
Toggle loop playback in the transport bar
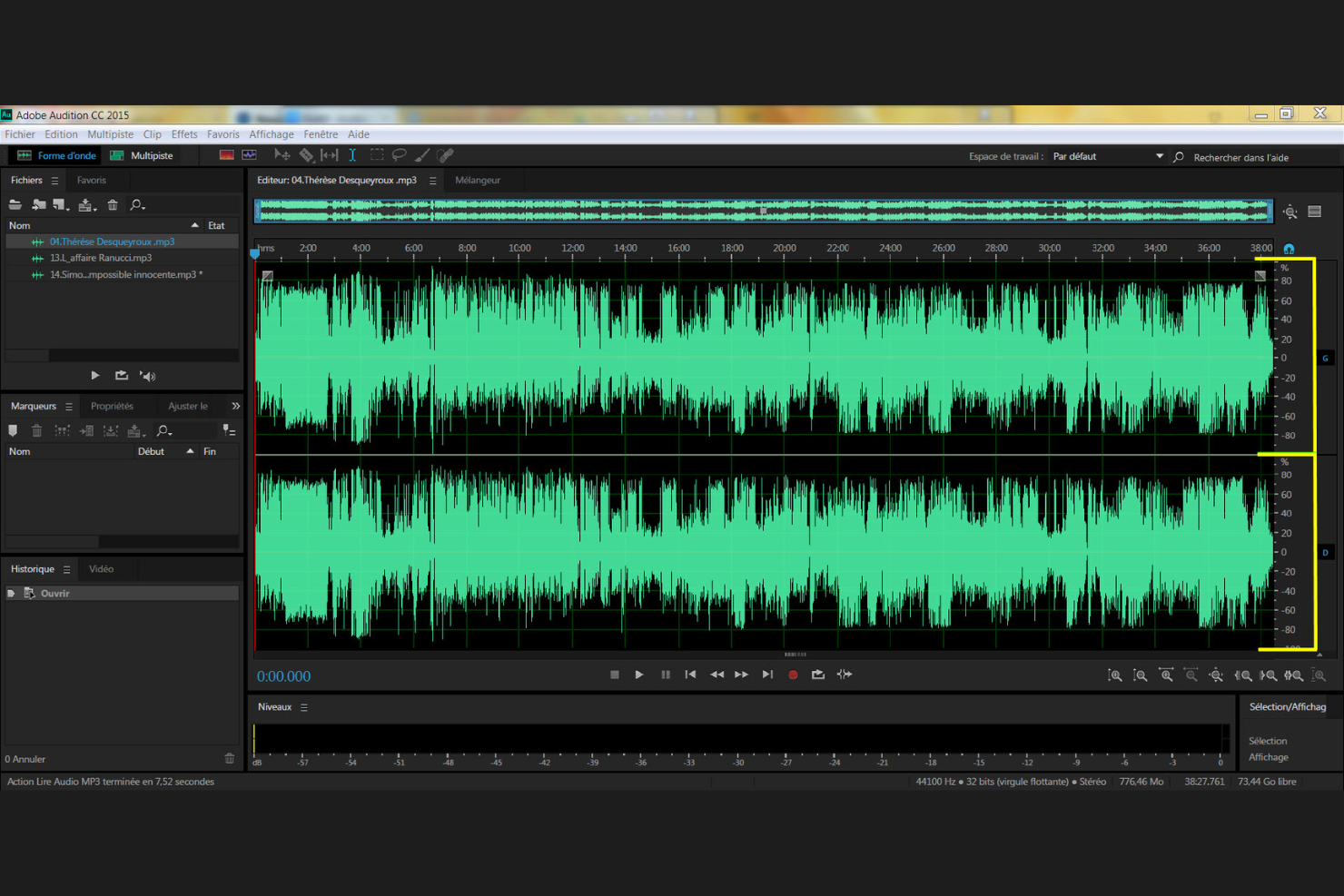pyautogui.click(x=817, y=674)
